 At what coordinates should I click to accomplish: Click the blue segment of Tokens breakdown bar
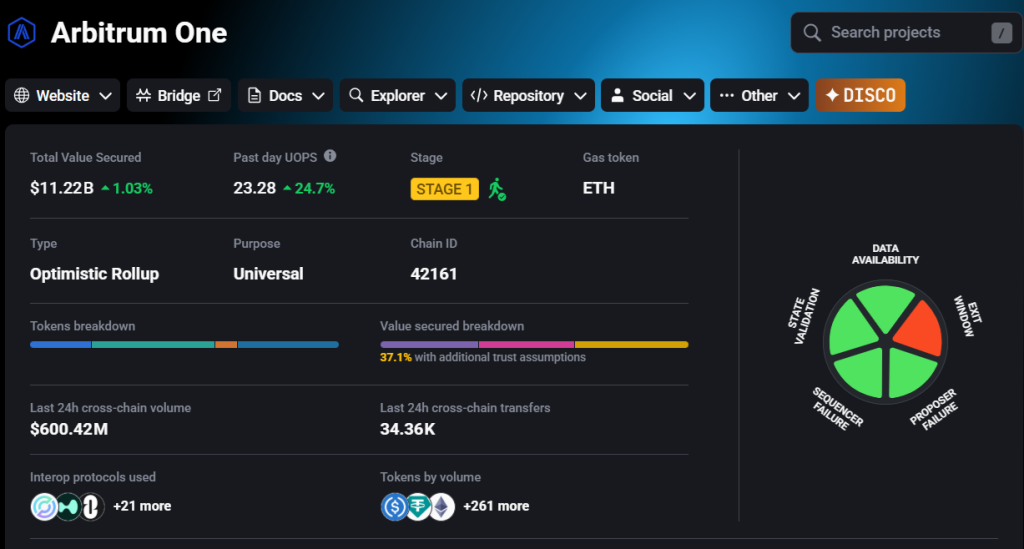[x=61, y=345]
